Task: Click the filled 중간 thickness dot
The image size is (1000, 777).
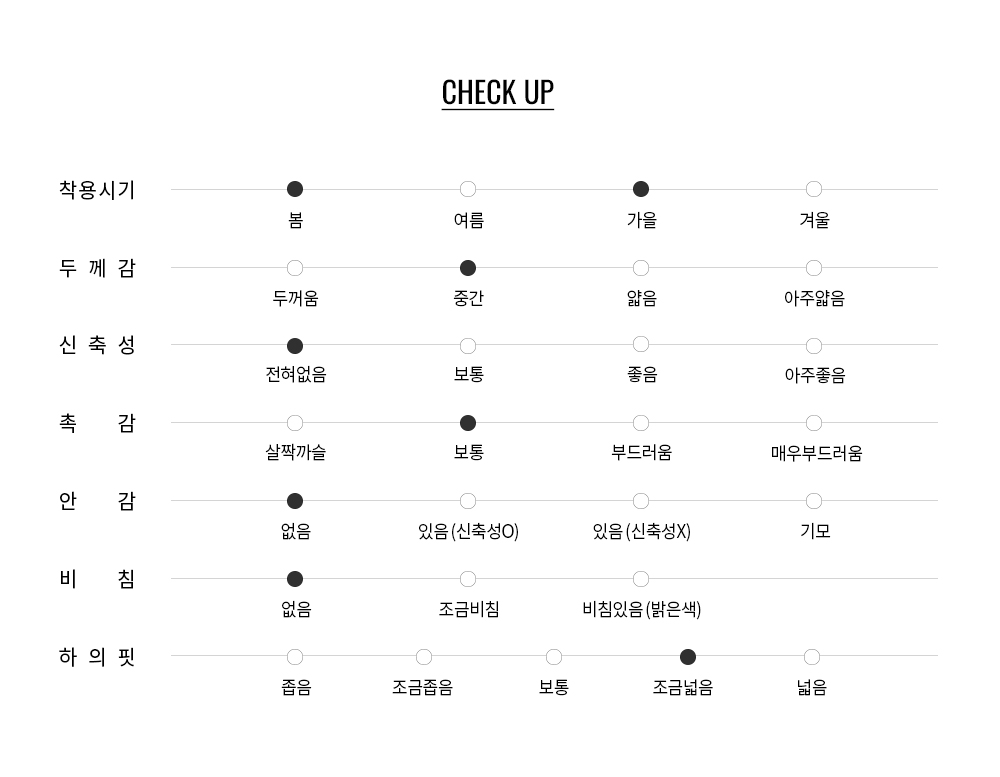Action: click(468, 268)
